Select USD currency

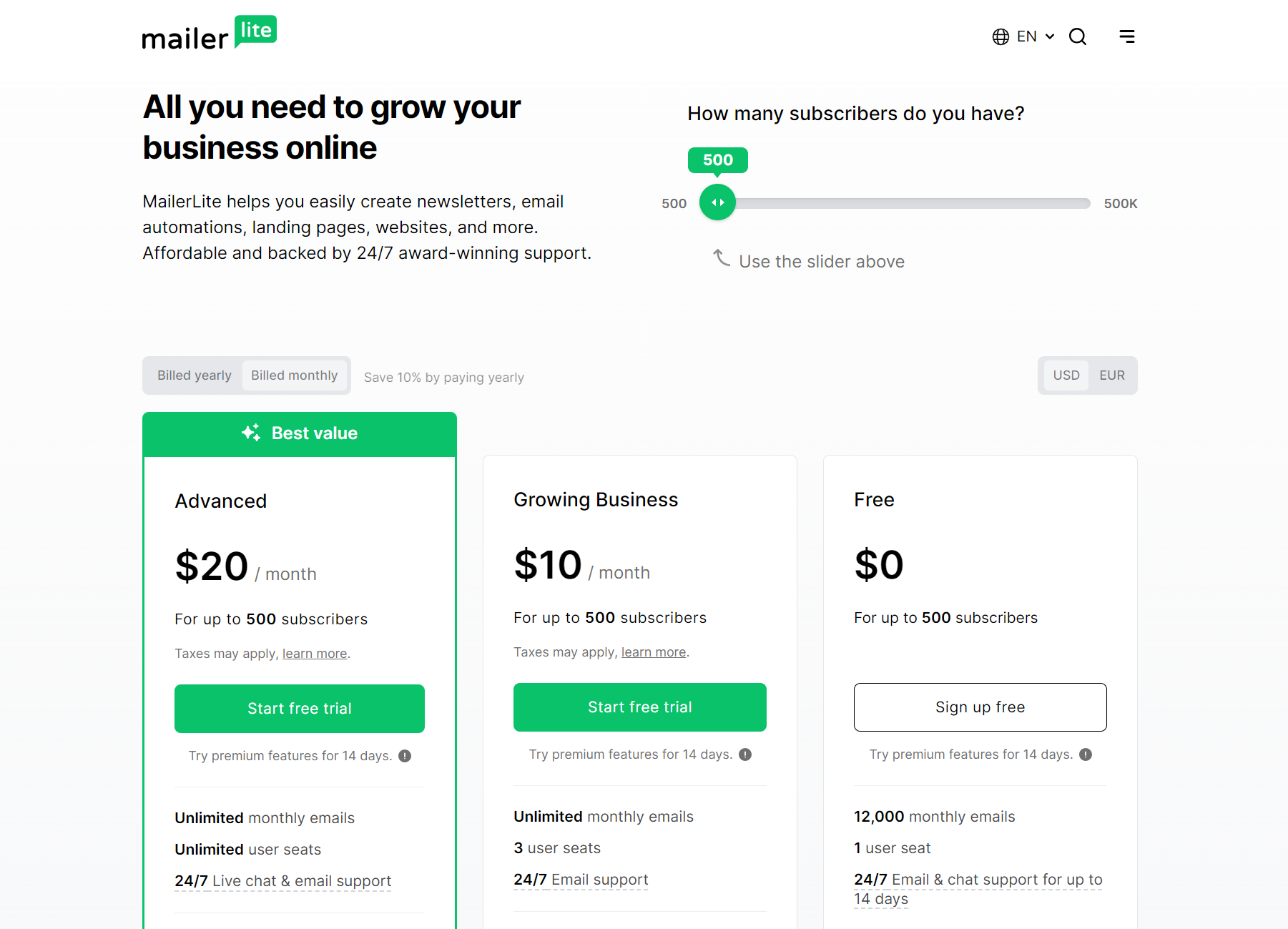pos(1066,375)
